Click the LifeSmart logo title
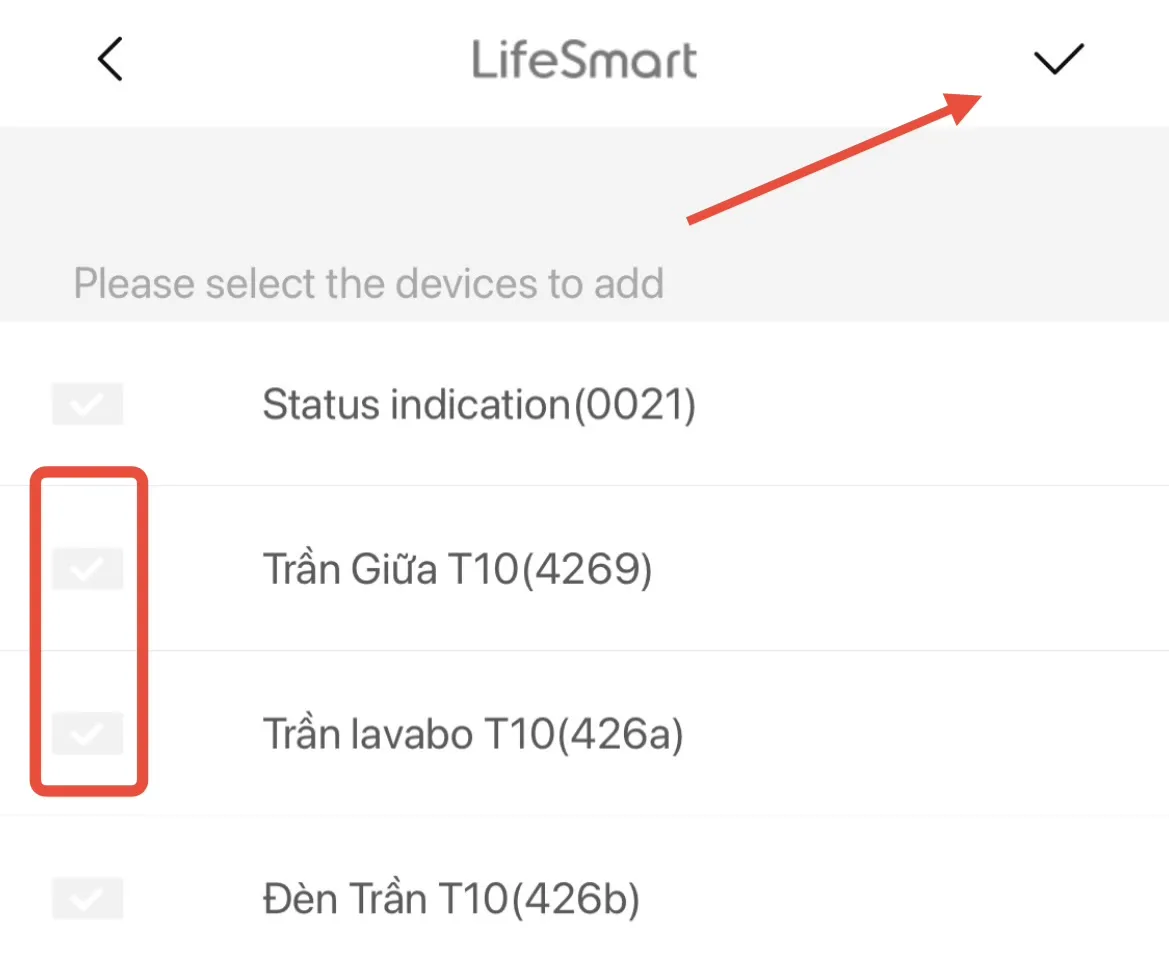This screenshot has height=966, width=1169. tap(584, 61)
